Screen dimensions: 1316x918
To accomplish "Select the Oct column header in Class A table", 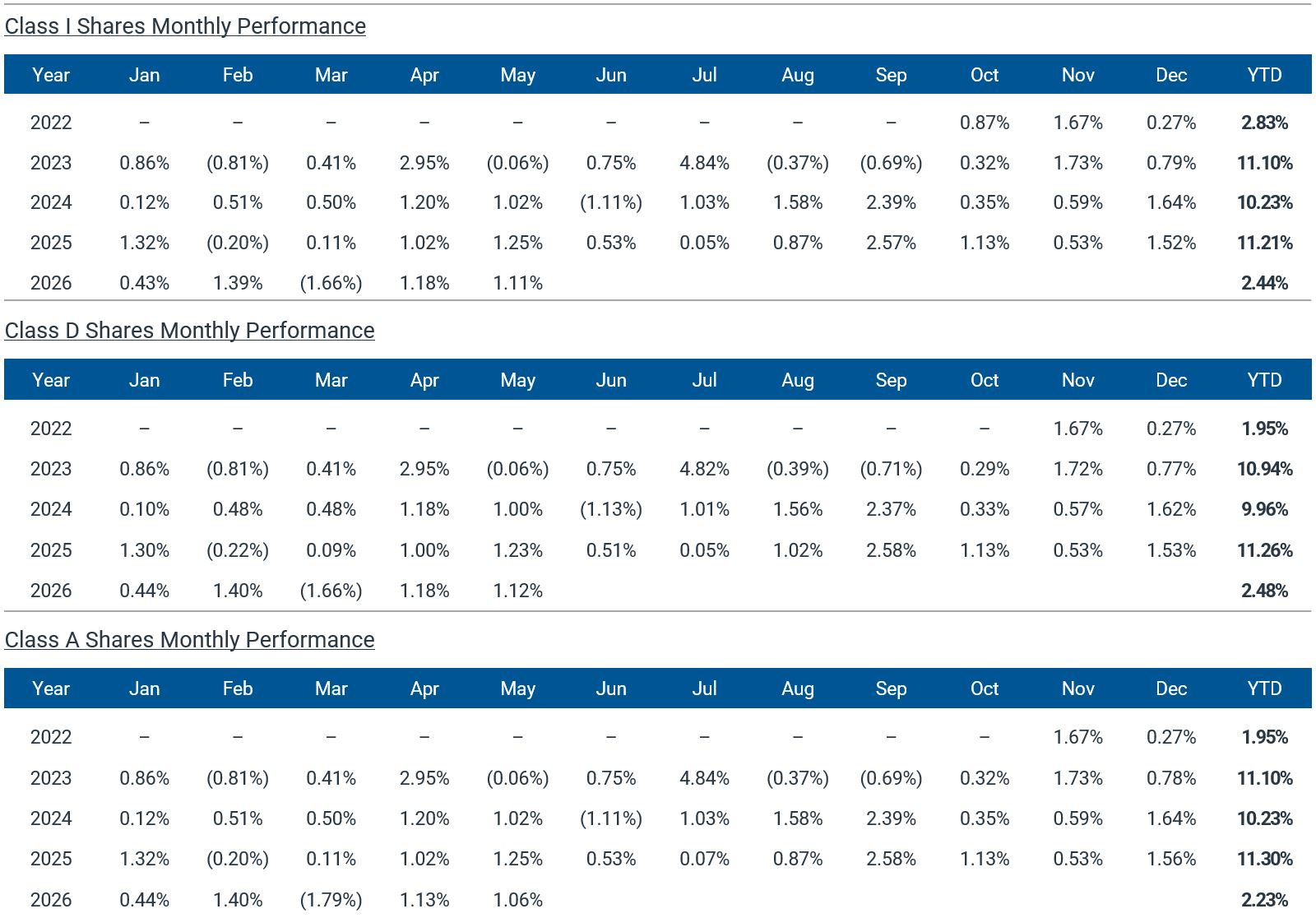I will (985, 688).
